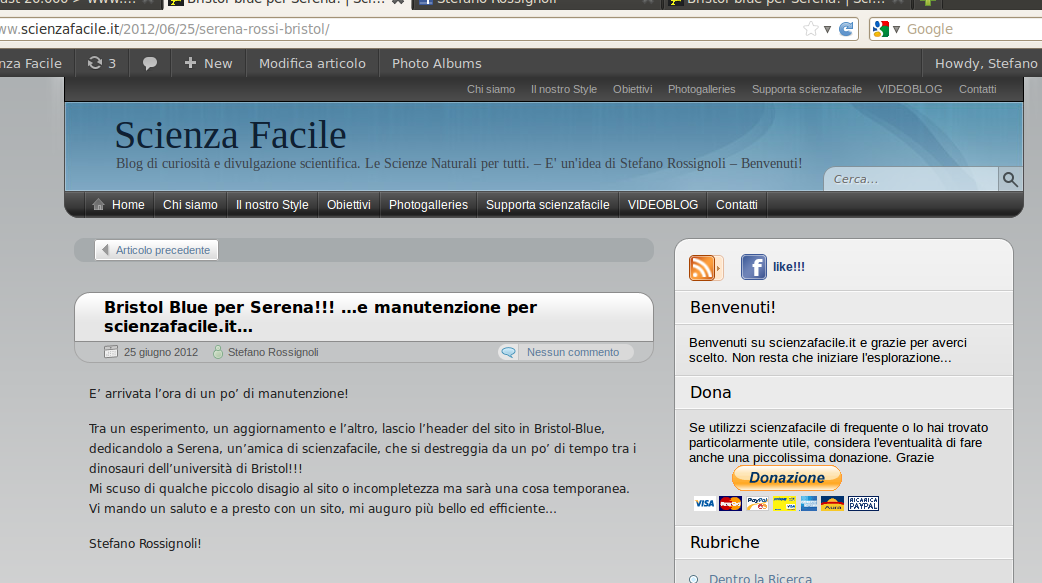This screenshot has height=583, width=1042.
Task: Click the Cerca search input field
Action: [911, 179]
